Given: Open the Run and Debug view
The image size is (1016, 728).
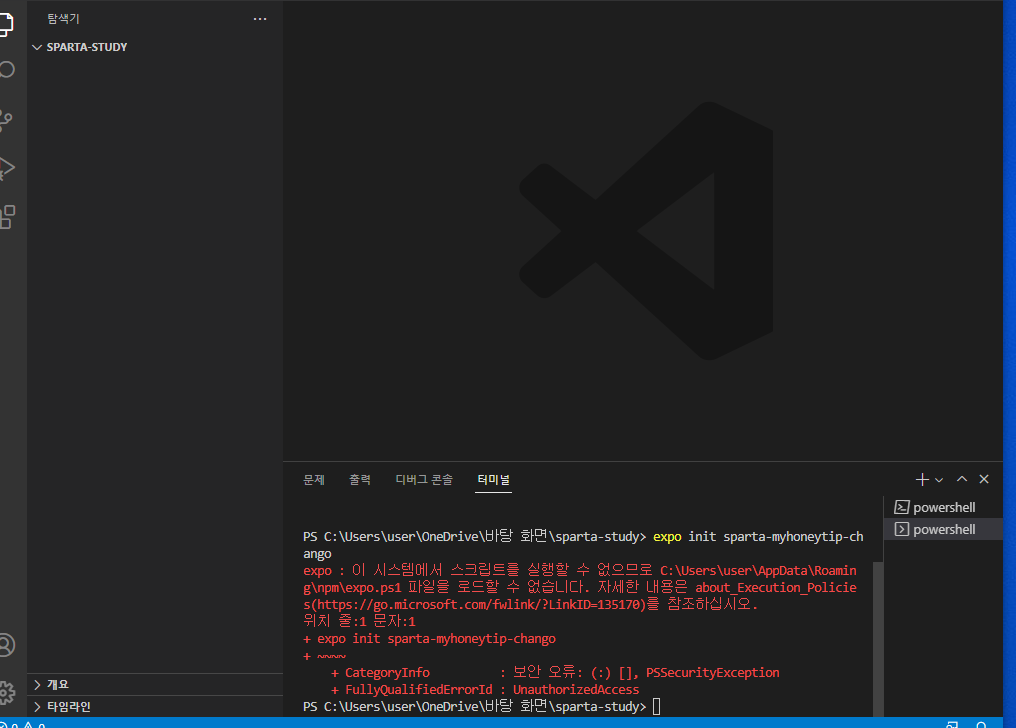Looking at the screenshot, I should 6,168.
